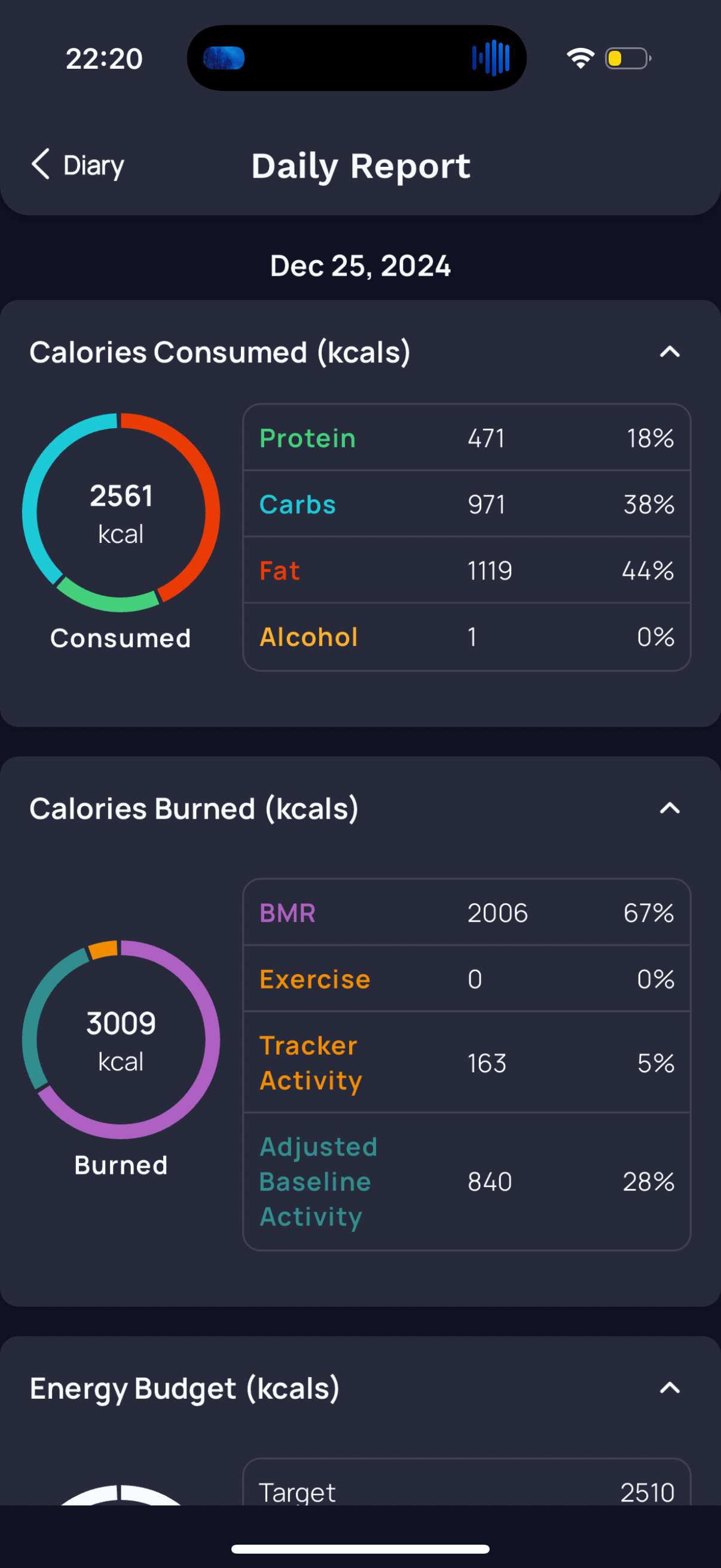Select the Fat row
This screenshot has width=721, height=1568.
coord(467,571)
